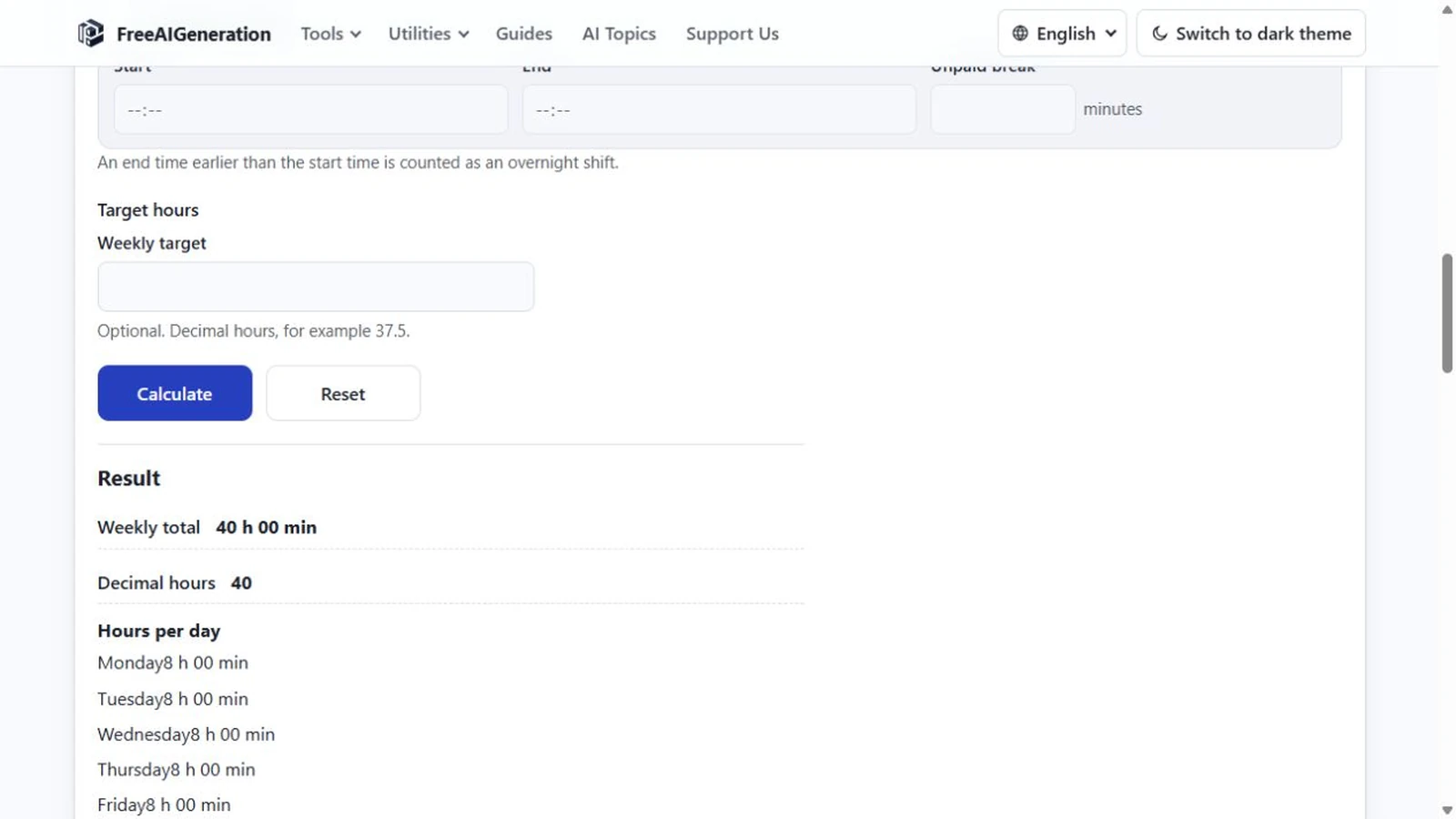
Task: Click the End time input field
Action: tap(719, 109)
